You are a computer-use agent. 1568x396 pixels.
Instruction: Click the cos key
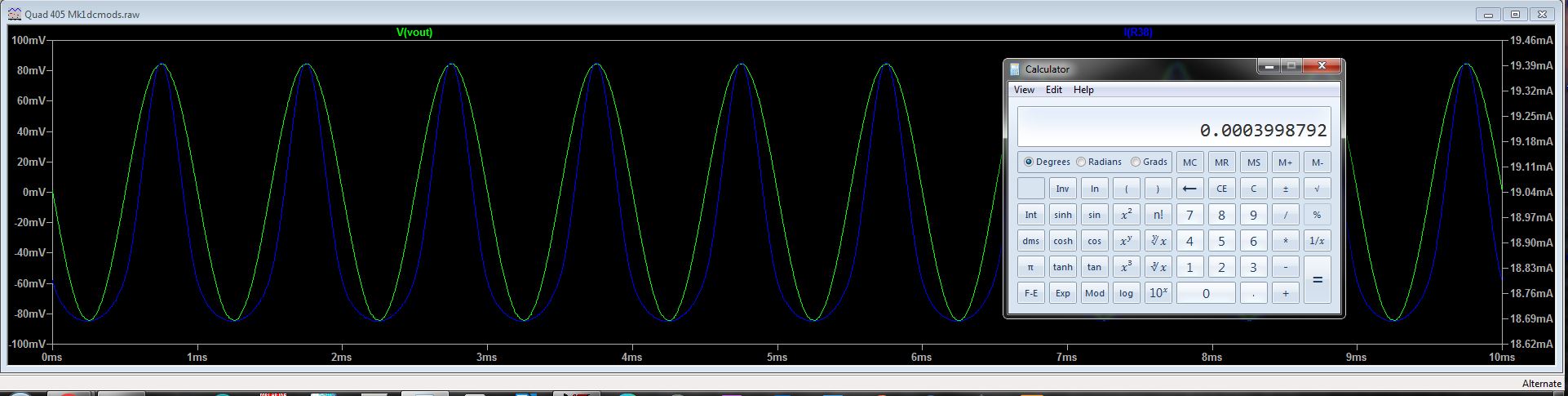click(1094, 241)
